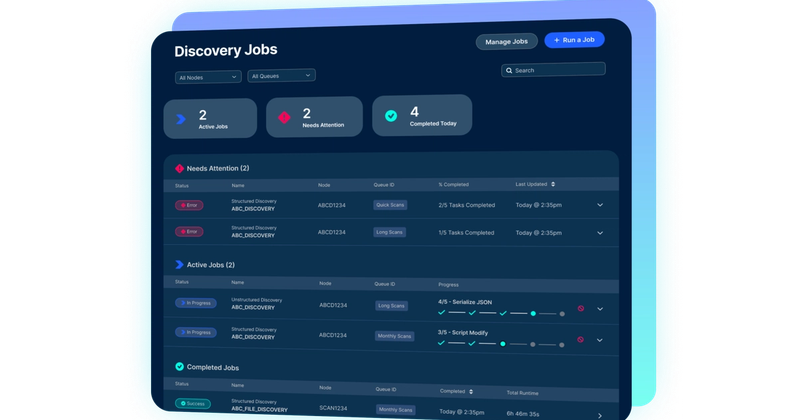800x420 pixels.
Task: Click the teal check icon beside Completed Jobs heading
Action: coord(179,366)
